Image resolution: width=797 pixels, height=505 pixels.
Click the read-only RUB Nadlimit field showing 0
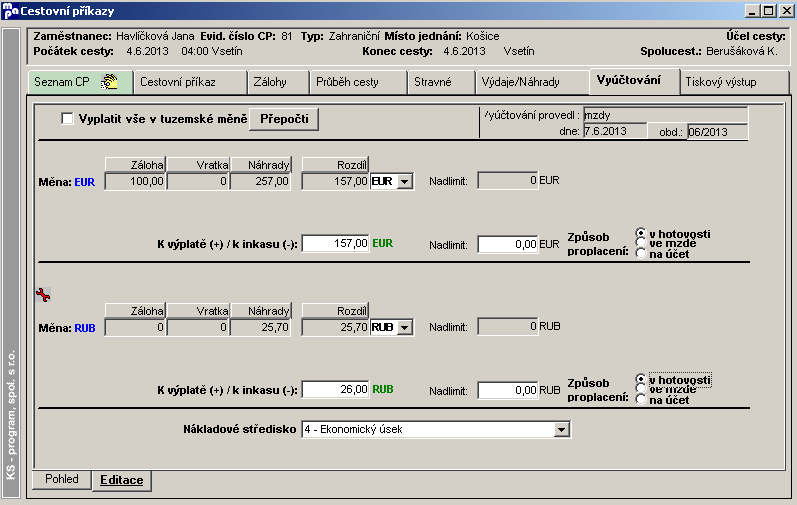tap(508, 326)
